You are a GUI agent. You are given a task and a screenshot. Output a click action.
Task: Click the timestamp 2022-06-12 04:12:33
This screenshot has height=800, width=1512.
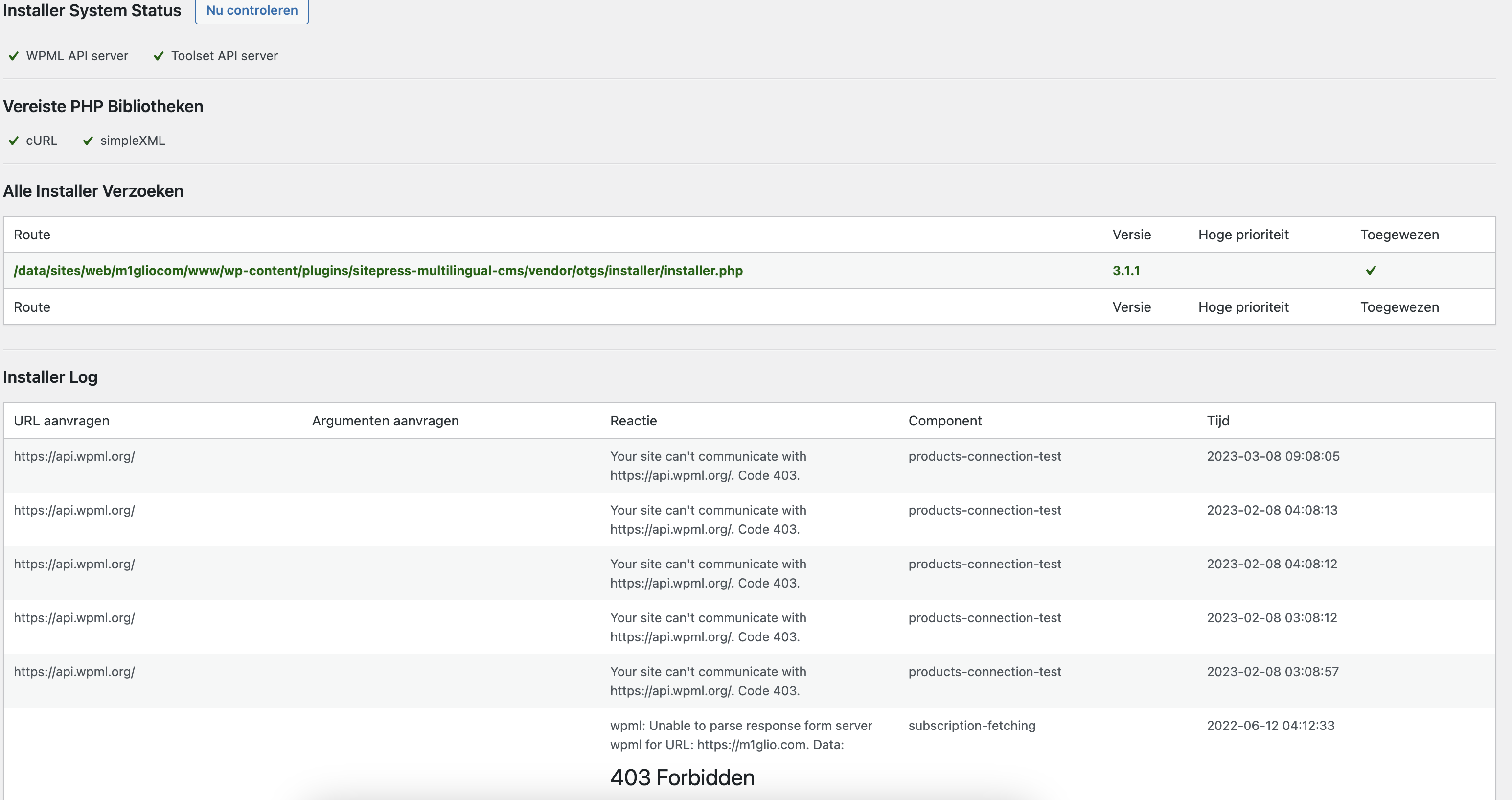[1271, 726]
